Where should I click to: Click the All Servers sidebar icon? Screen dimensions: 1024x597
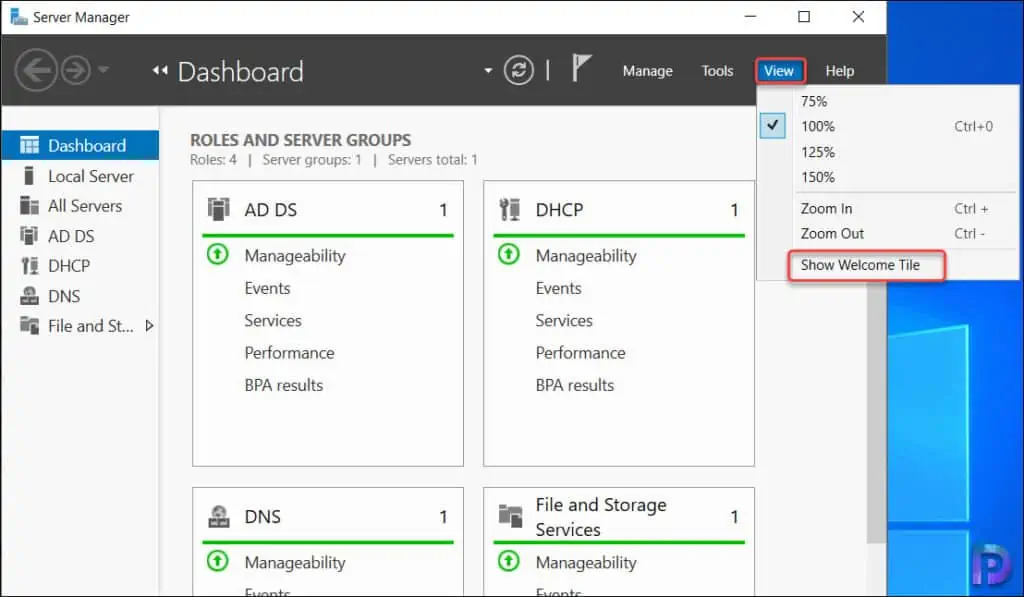(29, 205)
